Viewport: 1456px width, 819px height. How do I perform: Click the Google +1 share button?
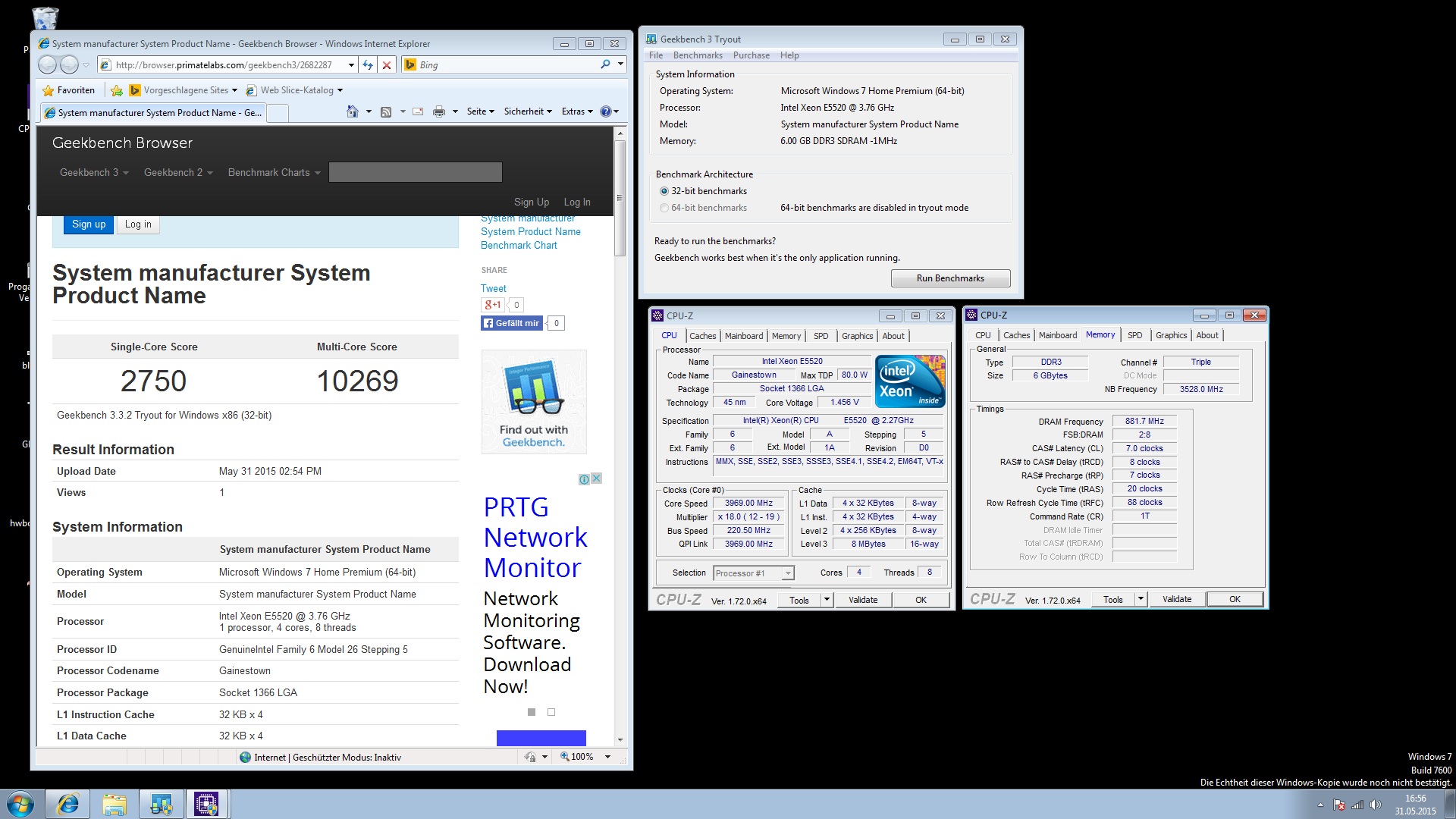493,305
